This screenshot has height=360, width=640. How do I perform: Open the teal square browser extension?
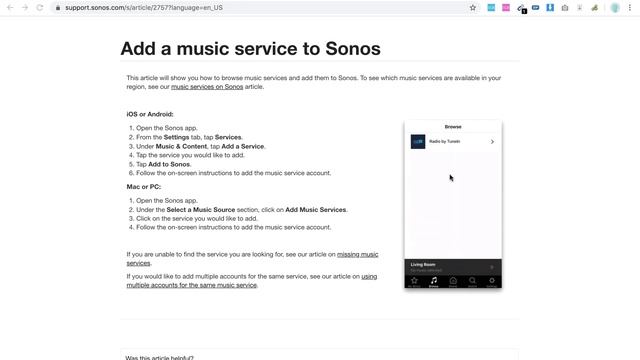click(491, 8)
